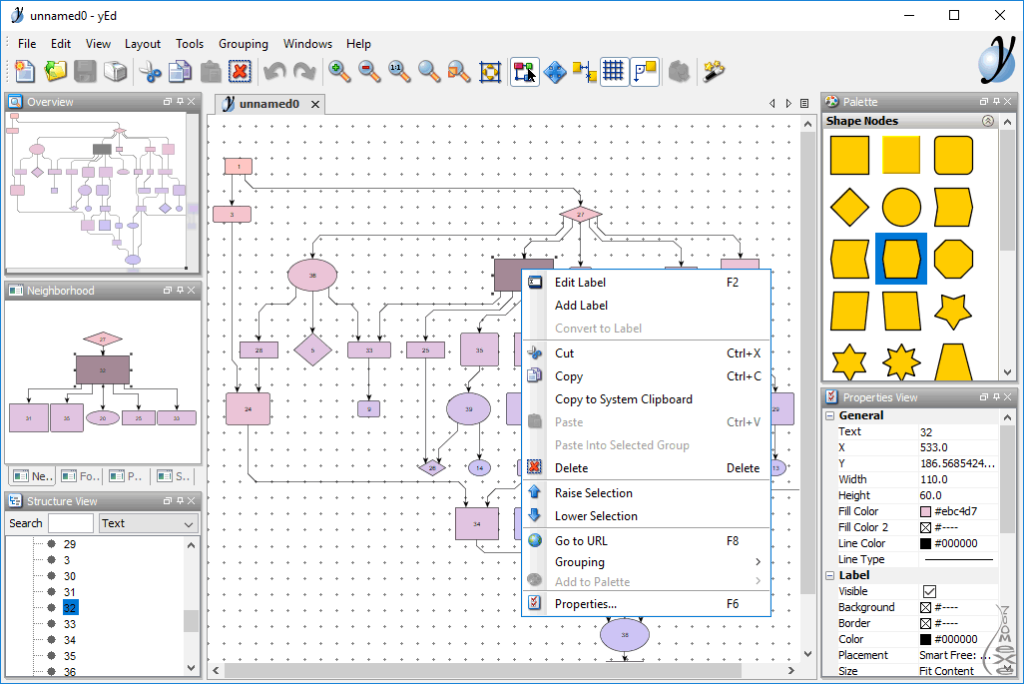
Task: Open the Layout menu
Action: pos(142,44)
